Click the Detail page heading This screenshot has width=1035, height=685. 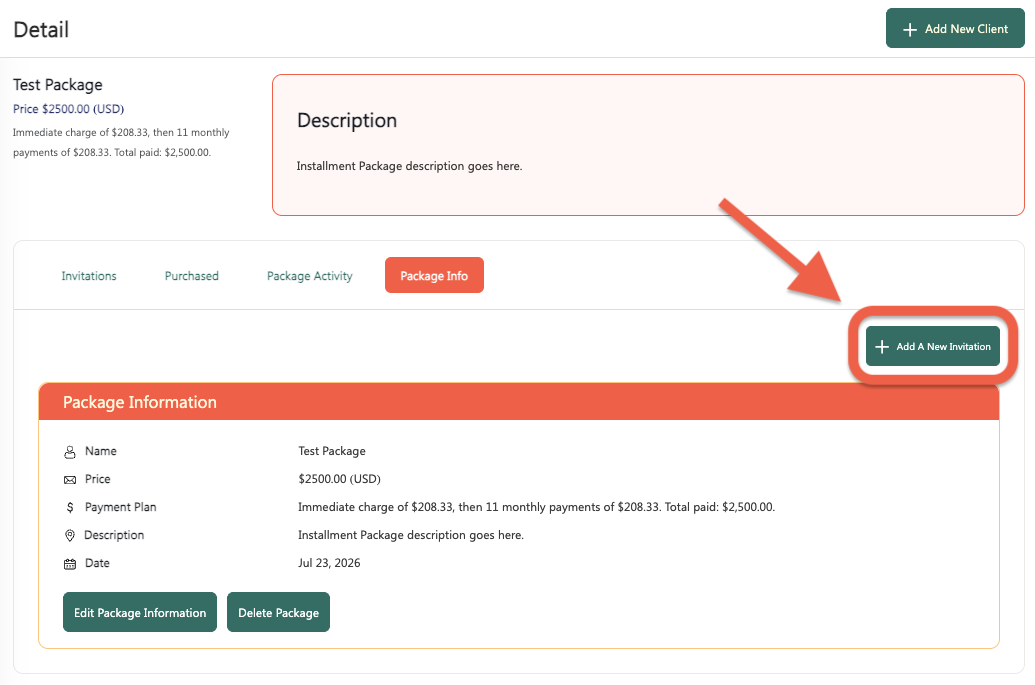[41, 30]
